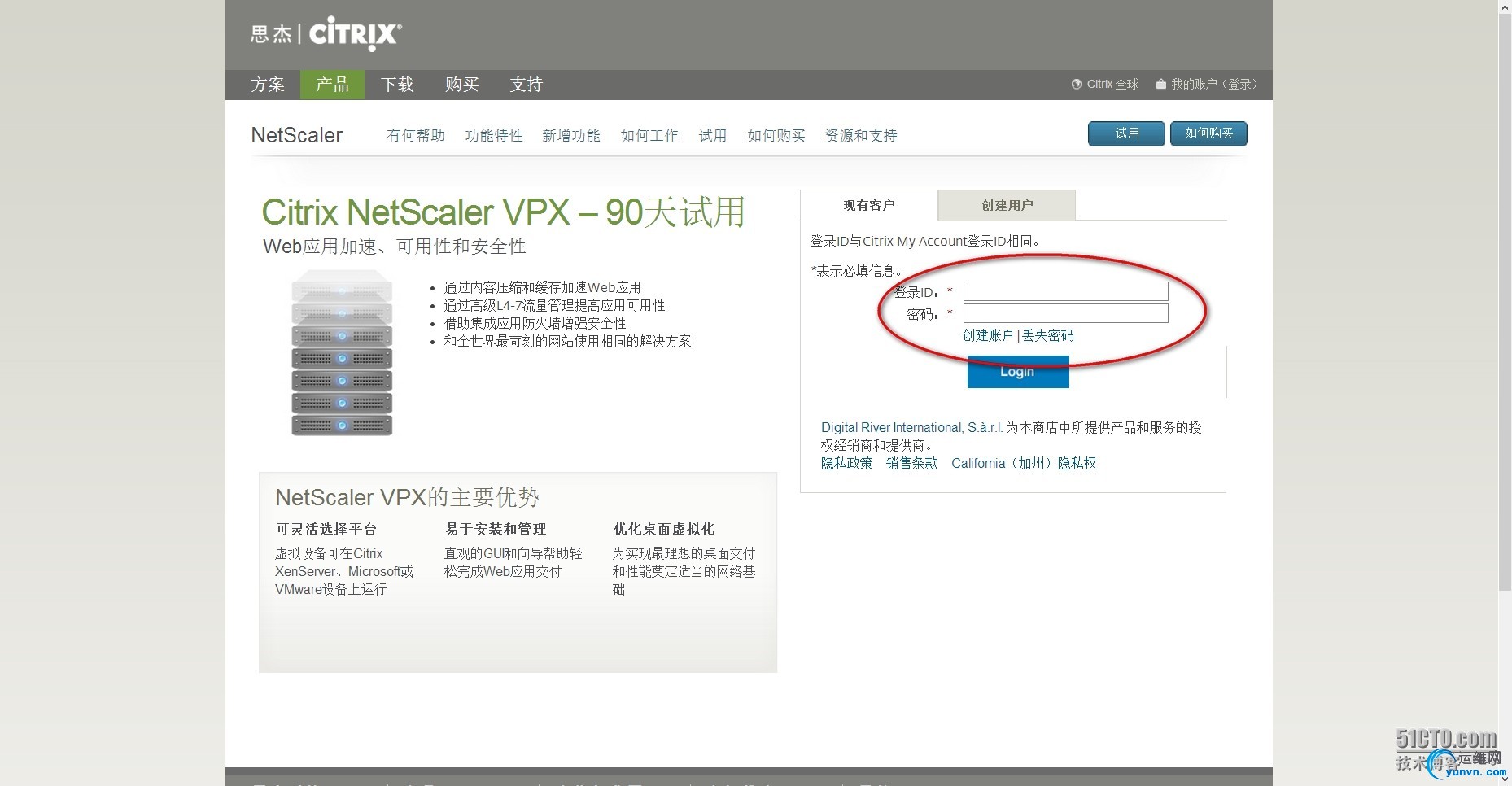This screenshot has width=1512, height=786.
Task: Click bullet 通过内容压缩和缓存加速Web应用
Action: [542, 287]
